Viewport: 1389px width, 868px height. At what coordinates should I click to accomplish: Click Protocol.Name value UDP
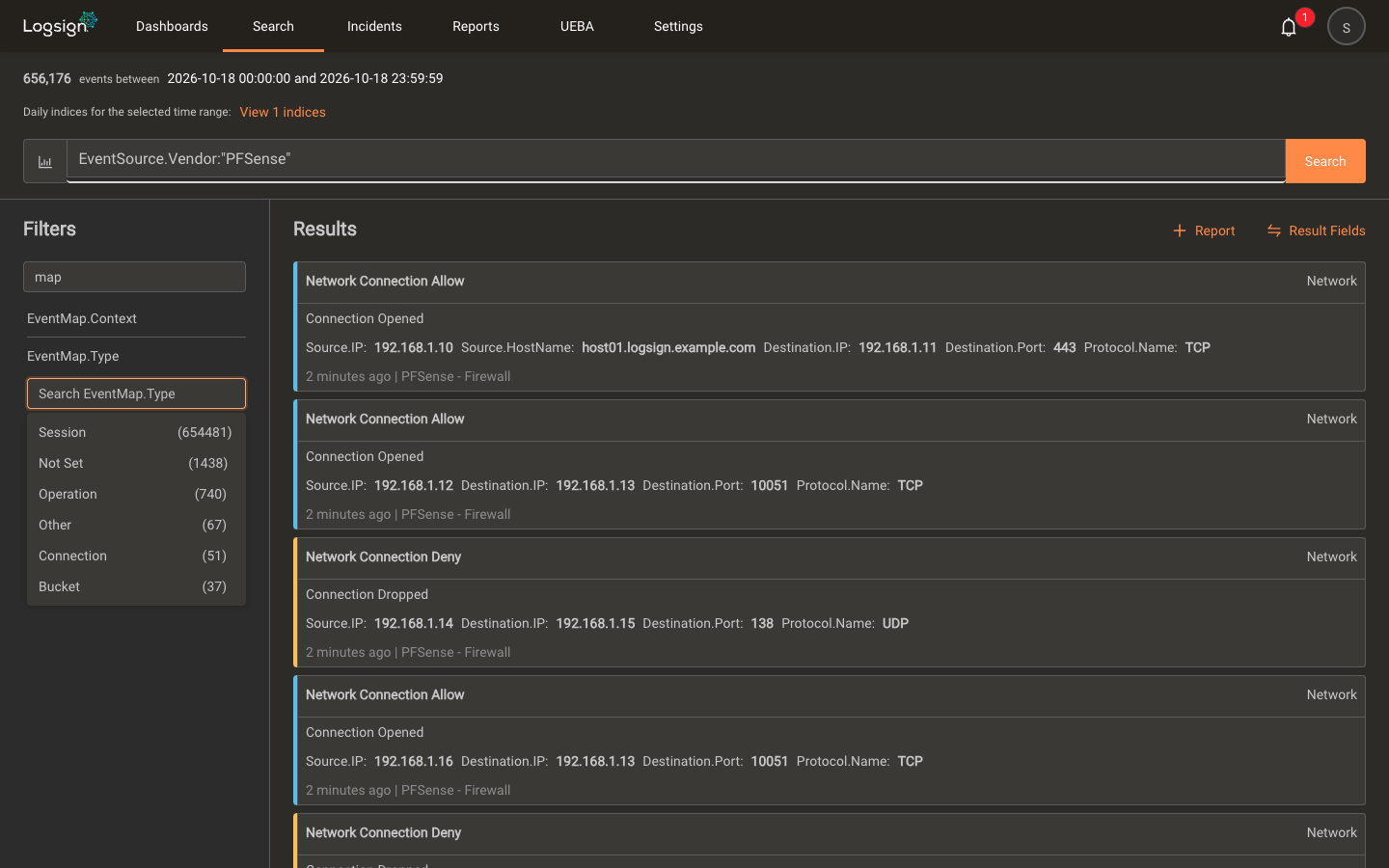pyautogui.click(x=895, y=623)
